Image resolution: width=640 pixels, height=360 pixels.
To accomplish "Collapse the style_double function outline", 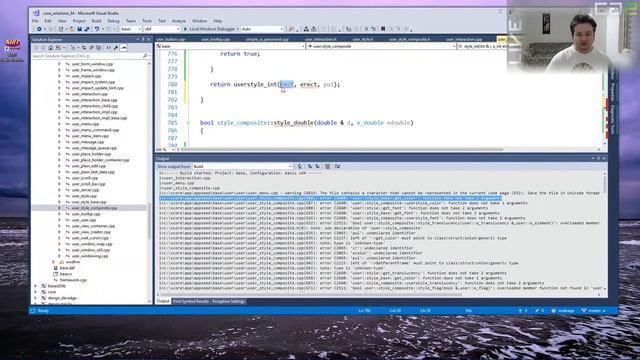I will [x=188, y=122].
